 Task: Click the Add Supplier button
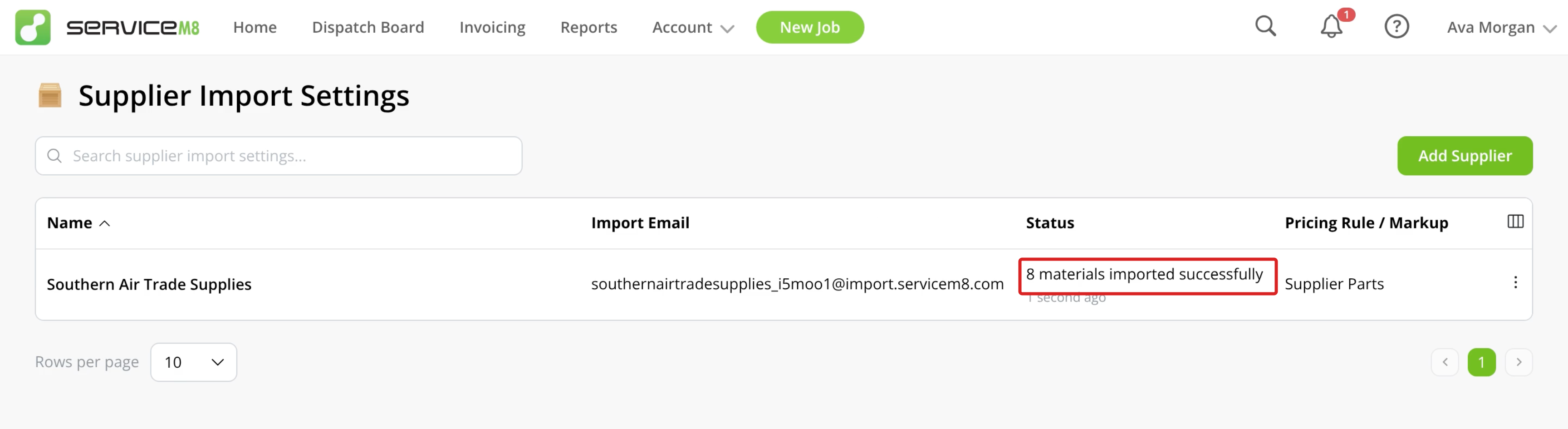(x=1465, y=156)
